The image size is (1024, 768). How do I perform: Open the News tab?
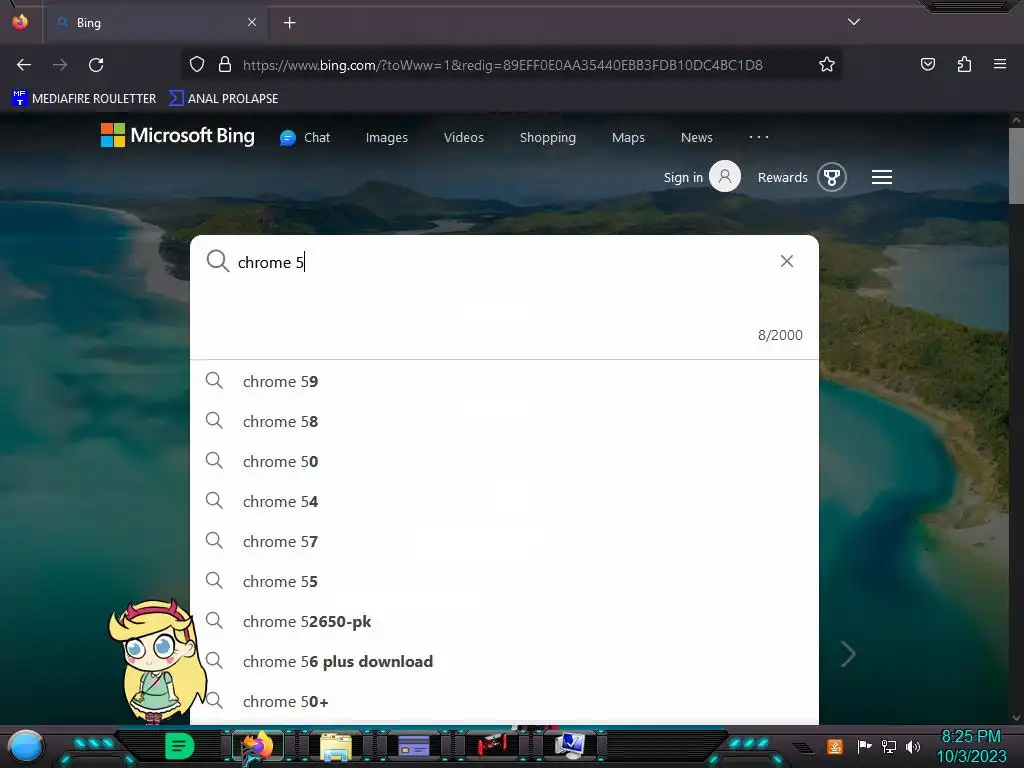point(697,138)
